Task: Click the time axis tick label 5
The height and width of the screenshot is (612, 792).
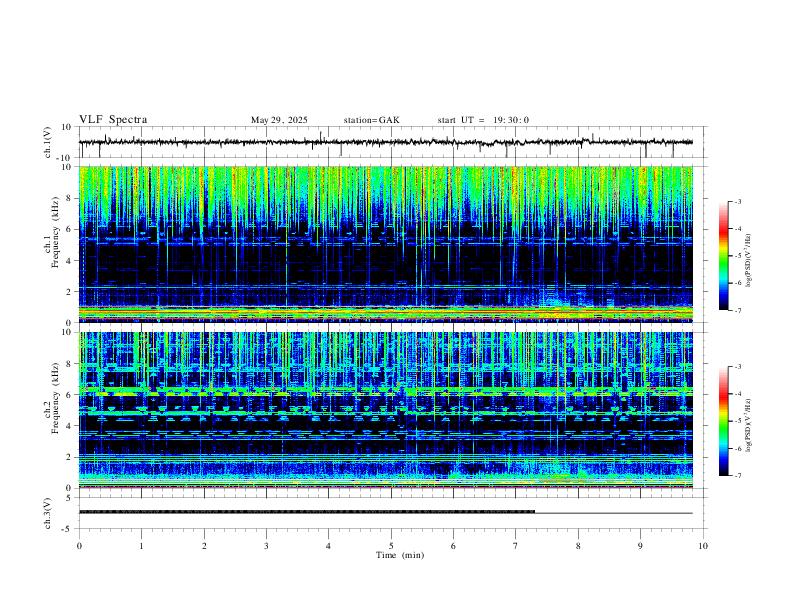Action: tap(391, 546)
